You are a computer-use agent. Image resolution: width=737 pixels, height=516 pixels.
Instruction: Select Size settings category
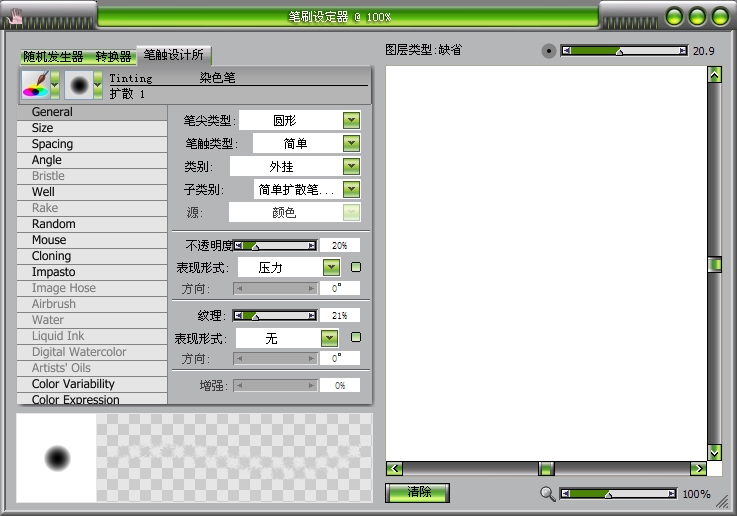pos(92,128)
